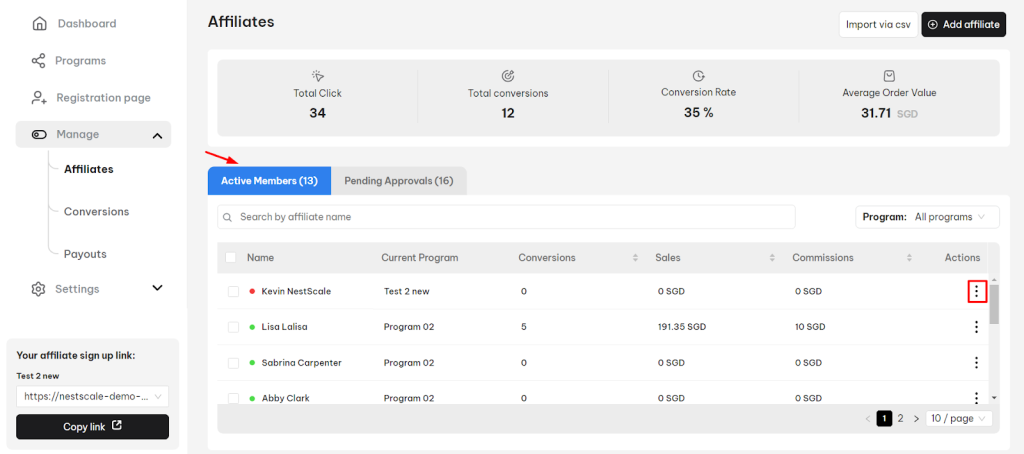This screenshot has height=454, width=1024.
Task: Open actions menu for Sabrina Carpenter
Action: [x=976, y=363]
